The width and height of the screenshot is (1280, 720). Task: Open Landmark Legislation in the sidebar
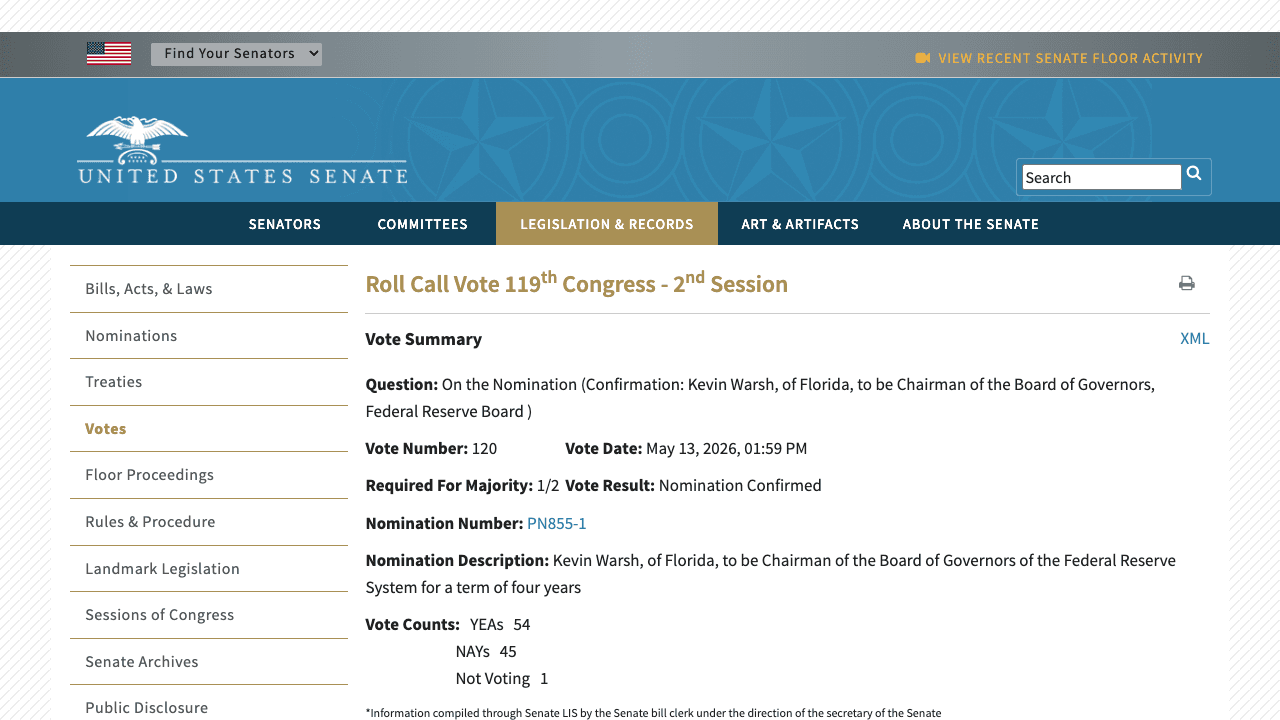(x=209, y=569)
